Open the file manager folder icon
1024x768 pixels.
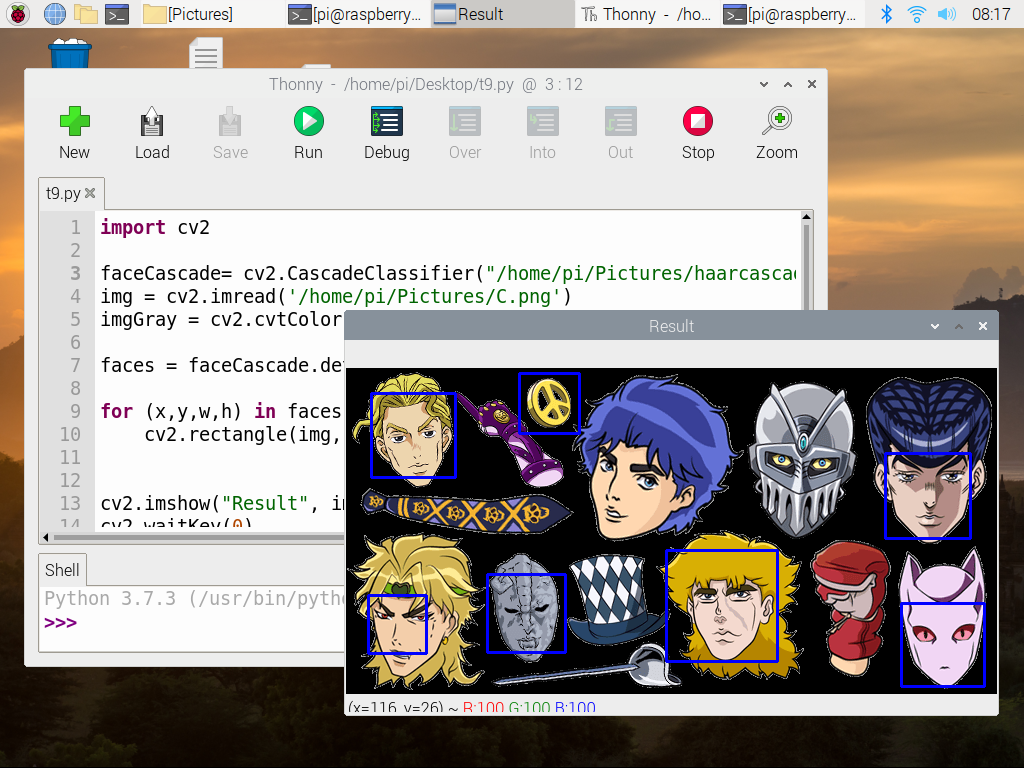pos(86,14)
